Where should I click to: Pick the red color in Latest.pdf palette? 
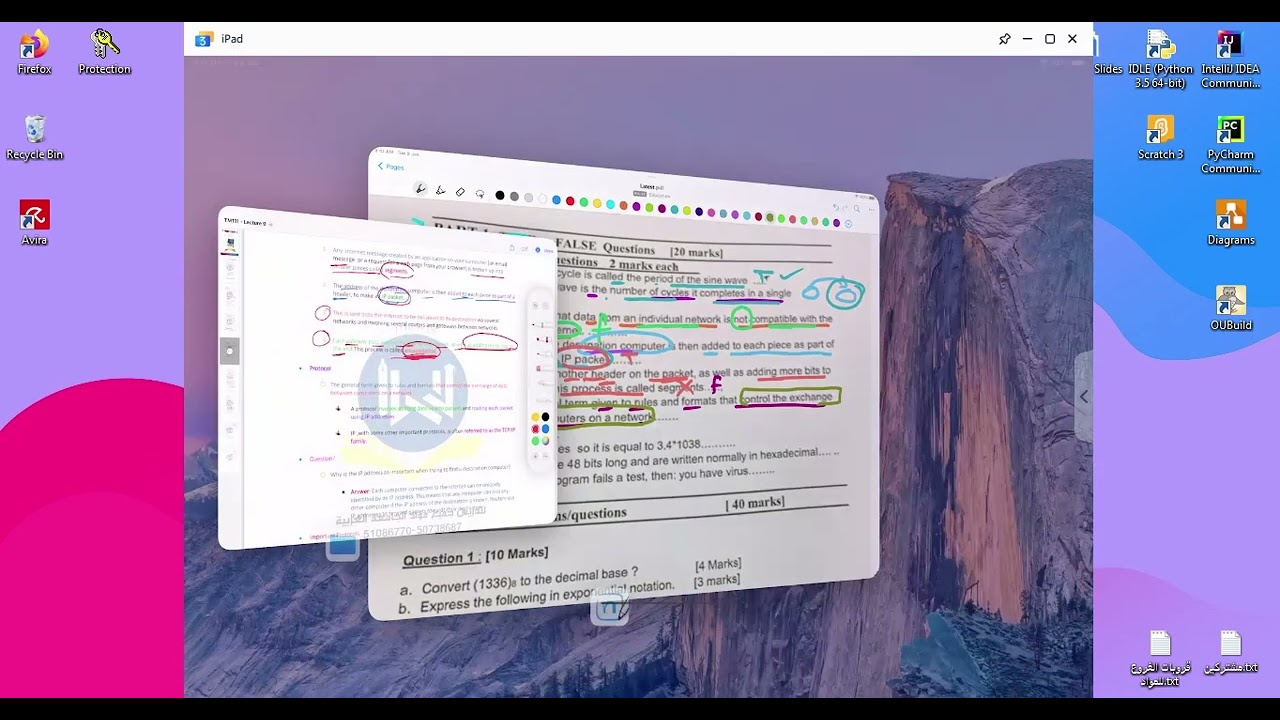[570, 201]
